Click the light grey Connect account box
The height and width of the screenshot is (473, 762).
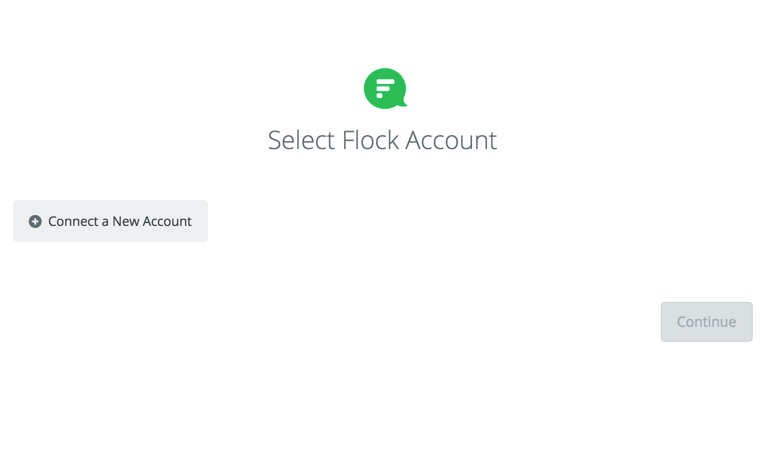pos(110,221)
